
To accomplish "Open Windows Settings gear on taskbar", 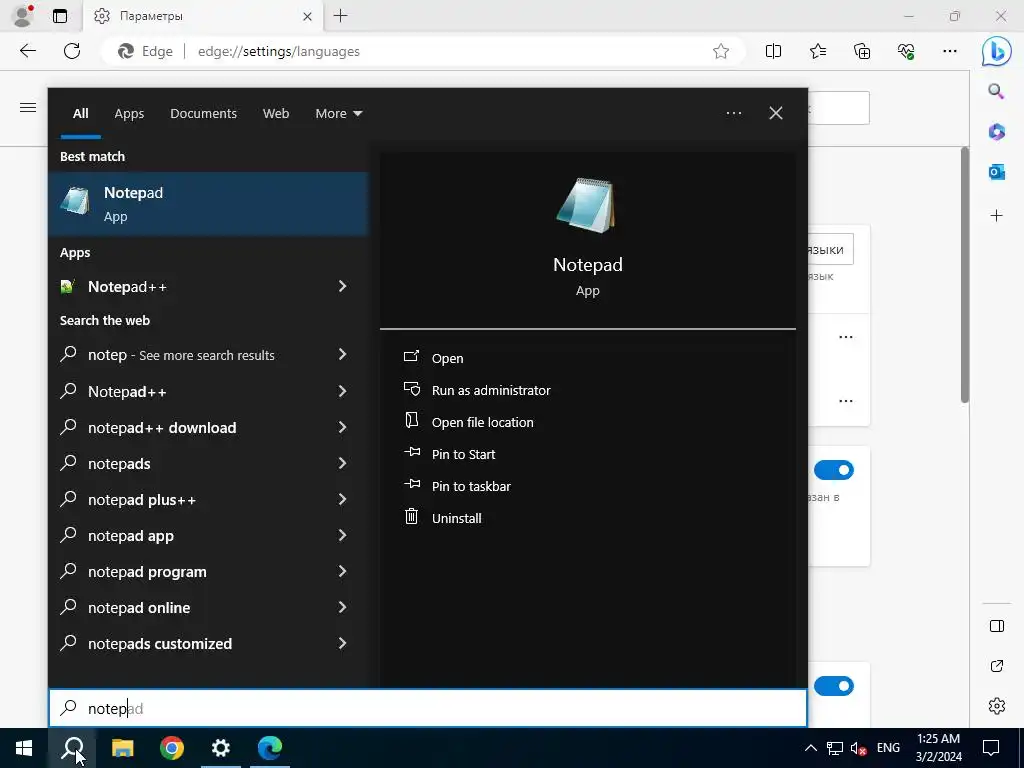I will tap(221, 748).
